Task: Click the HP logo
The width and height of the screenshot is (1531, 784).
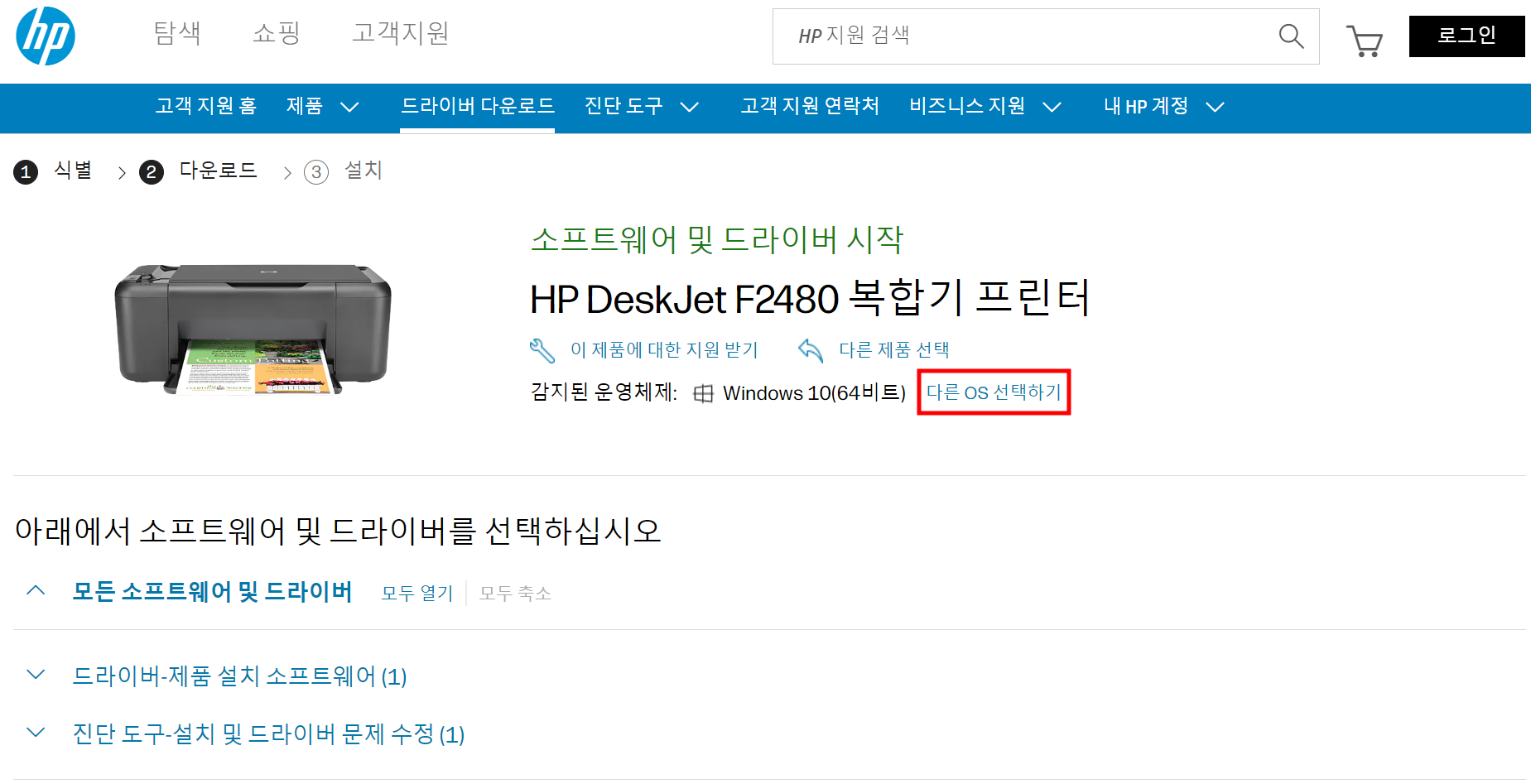Action: [x=46, y=36]
